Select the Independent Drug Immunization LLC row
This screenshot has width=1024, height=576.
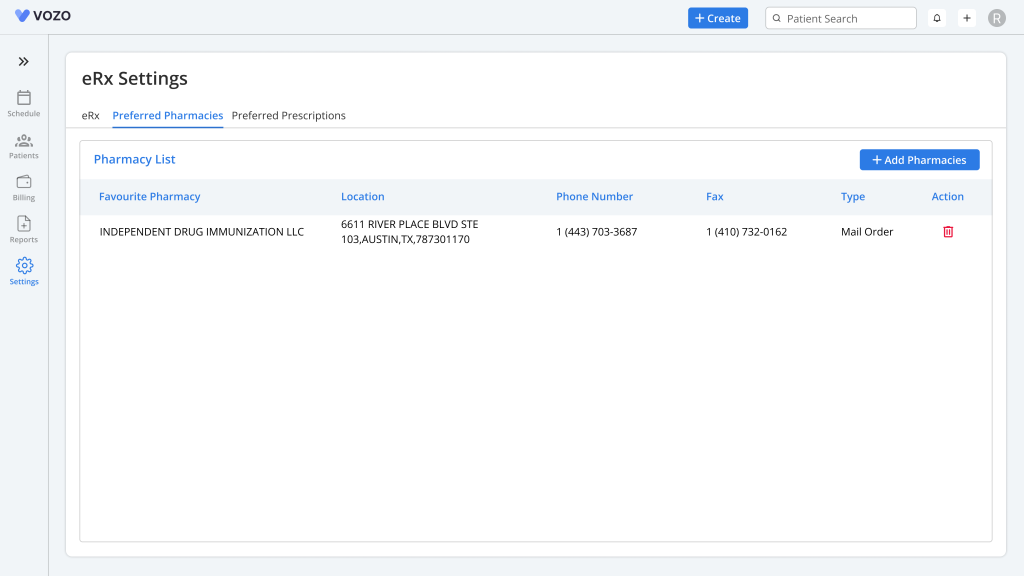point(201,232)
